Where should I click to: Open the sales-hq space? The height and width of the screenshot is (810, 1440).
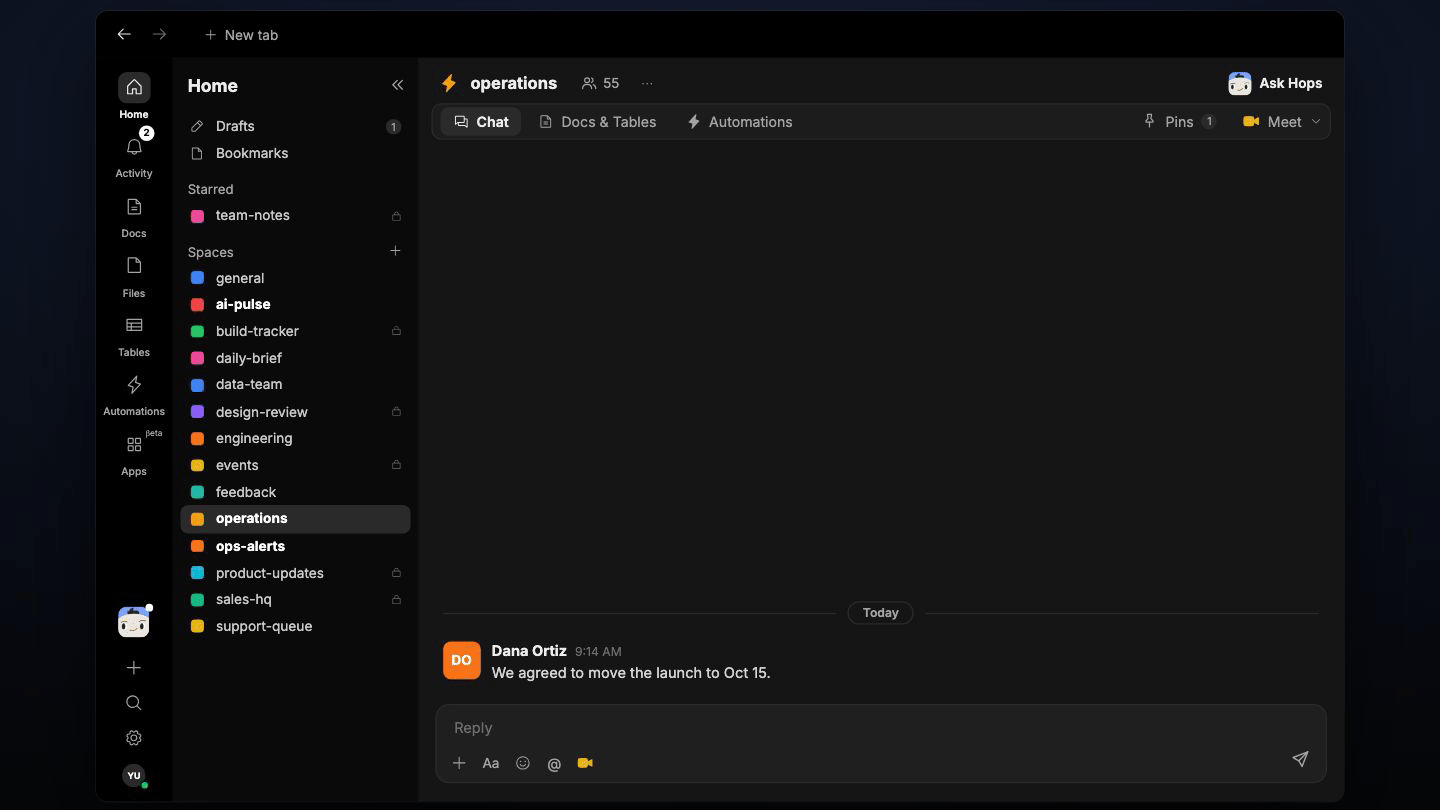[x=295, y=599]
